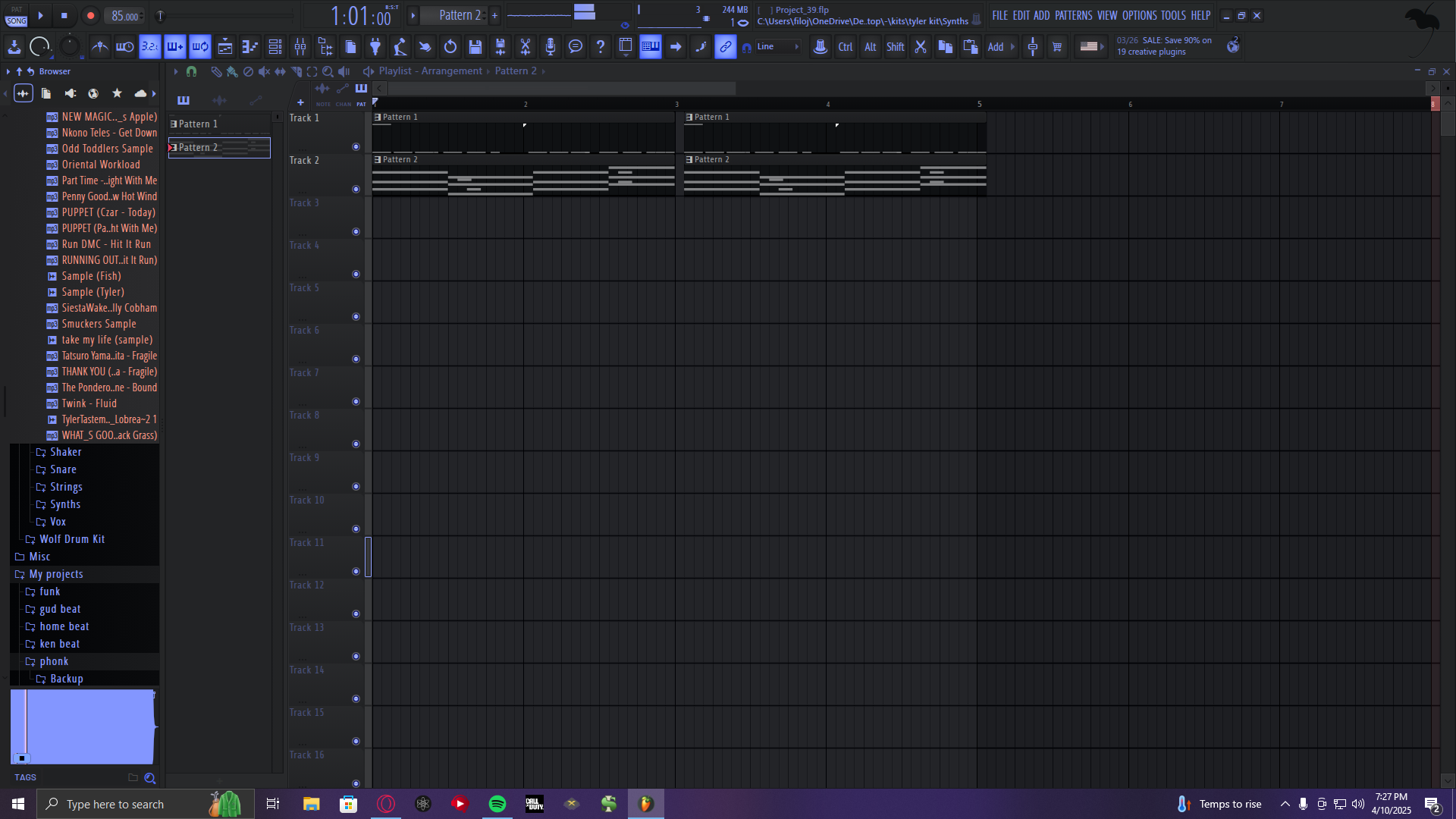Open the plugin picker plug icon
Screen dimensions: 1456x819
[x=375, y=47]
